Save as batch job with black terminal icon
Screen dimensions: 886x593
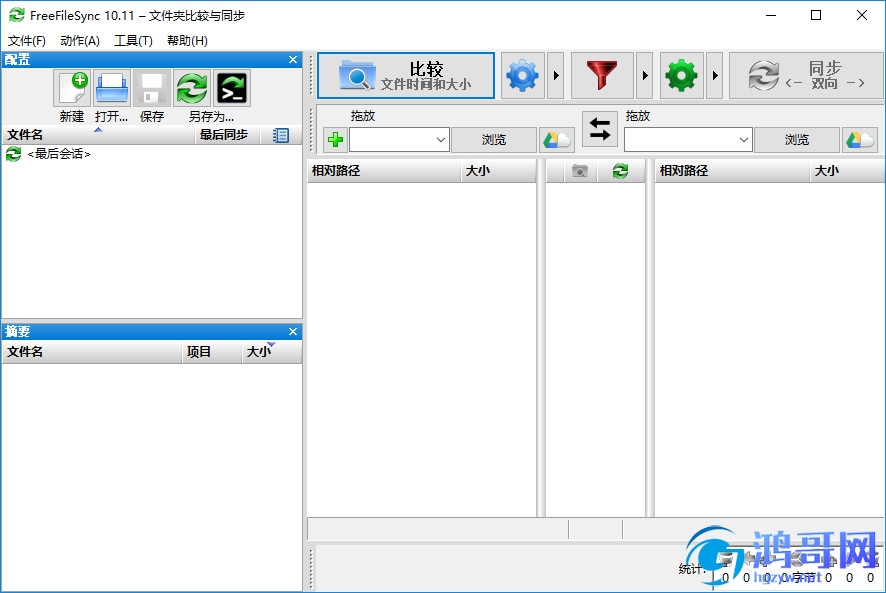232,88
